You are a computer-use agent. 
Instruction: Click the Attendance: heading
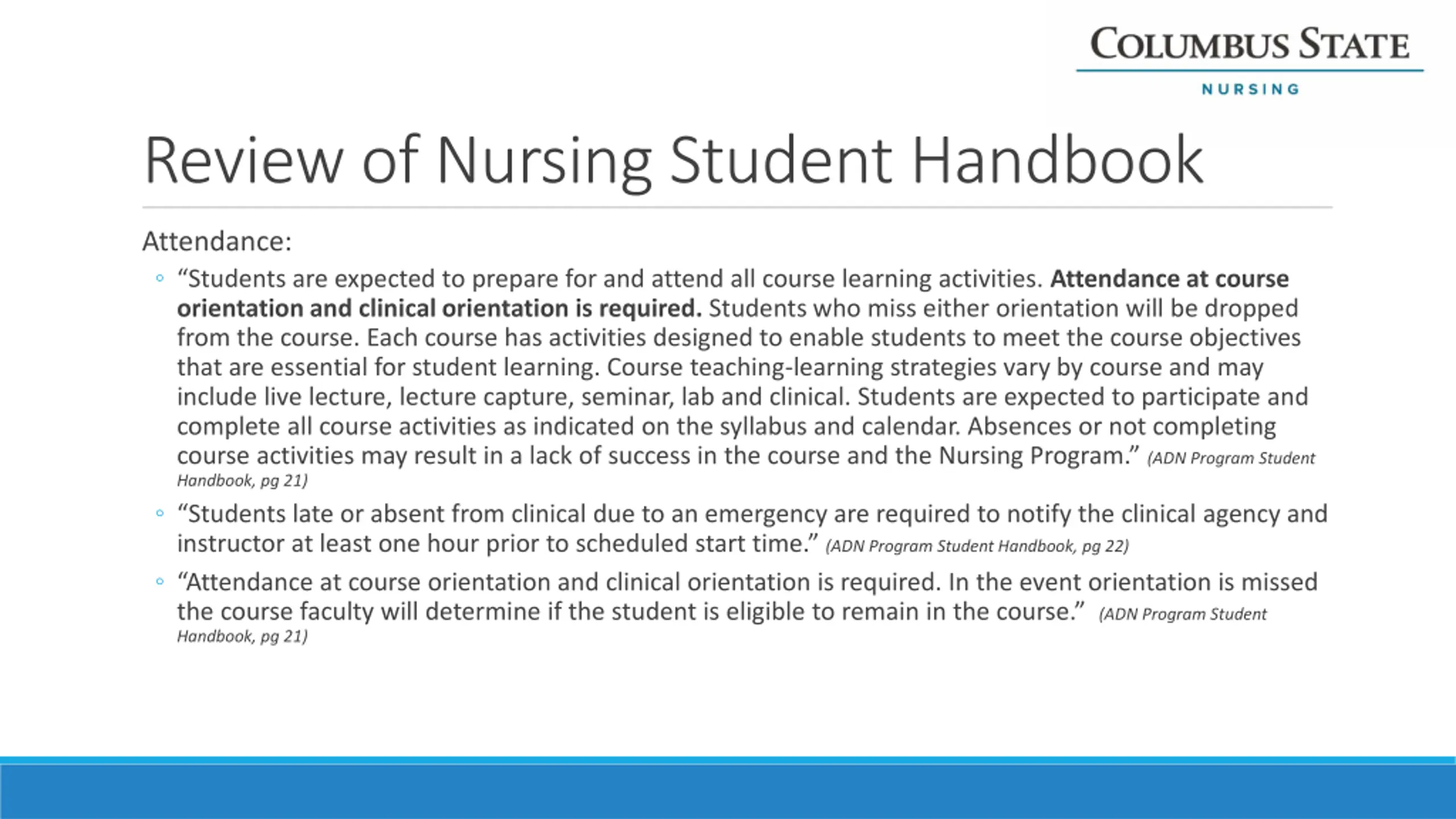click(x=217, y=241)
